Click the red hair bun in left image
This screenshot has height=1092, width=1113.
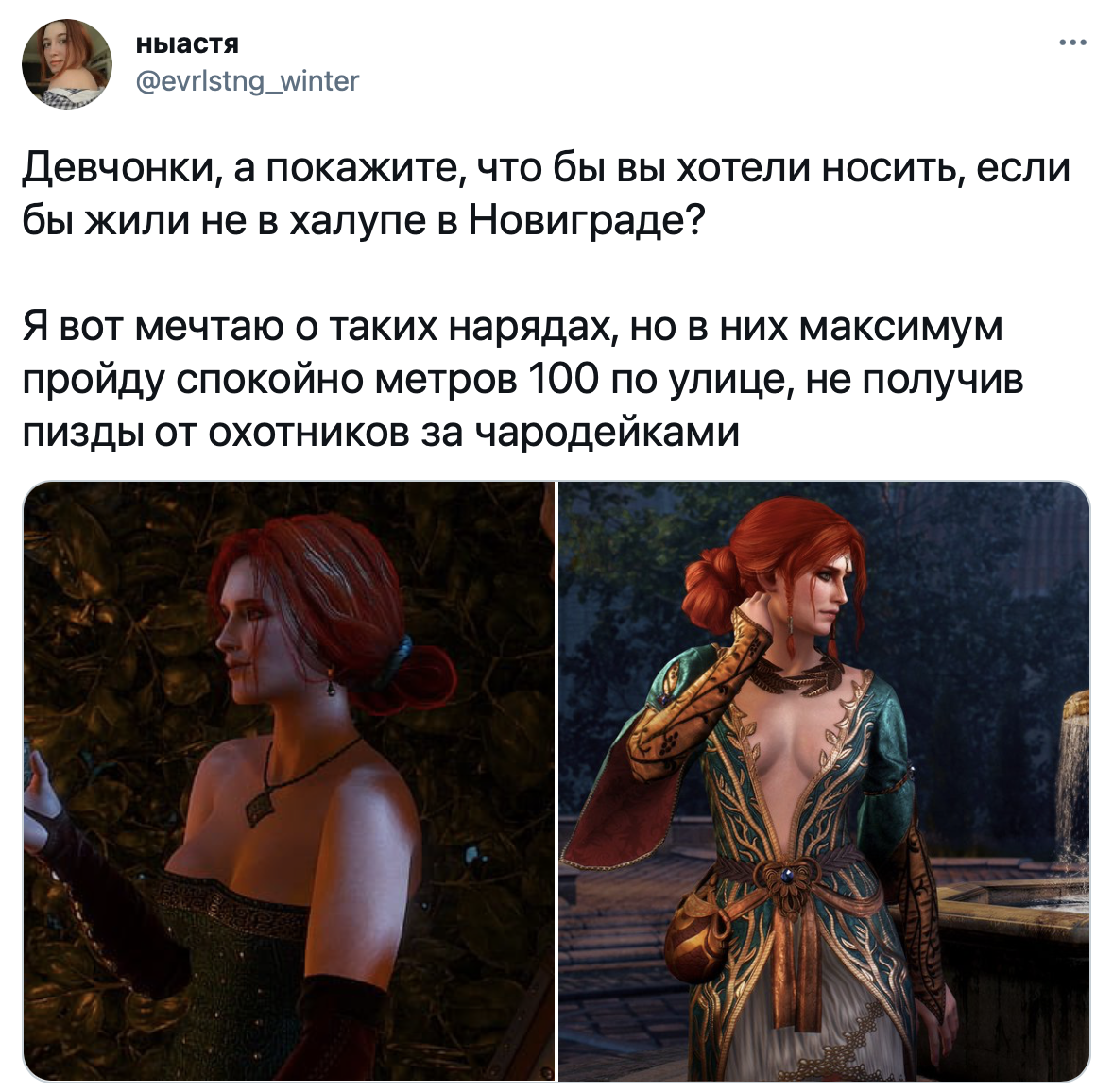pyautogui.click(x=419, y=677)
